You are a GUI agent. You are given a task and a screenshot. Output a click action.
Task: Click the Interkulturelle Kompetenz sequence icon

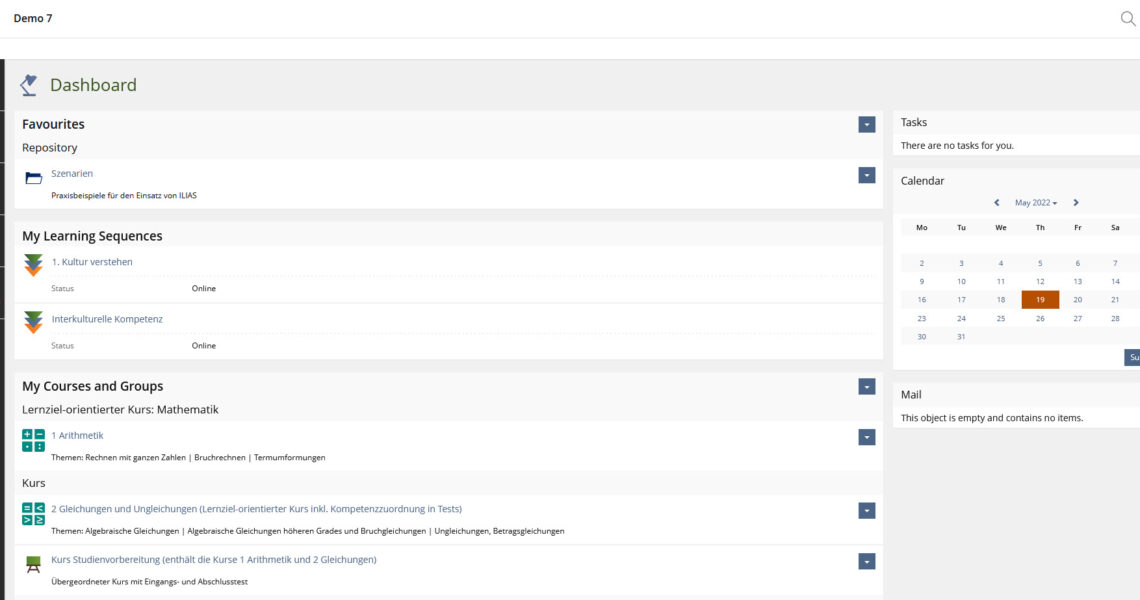click(x=34, y=322)
